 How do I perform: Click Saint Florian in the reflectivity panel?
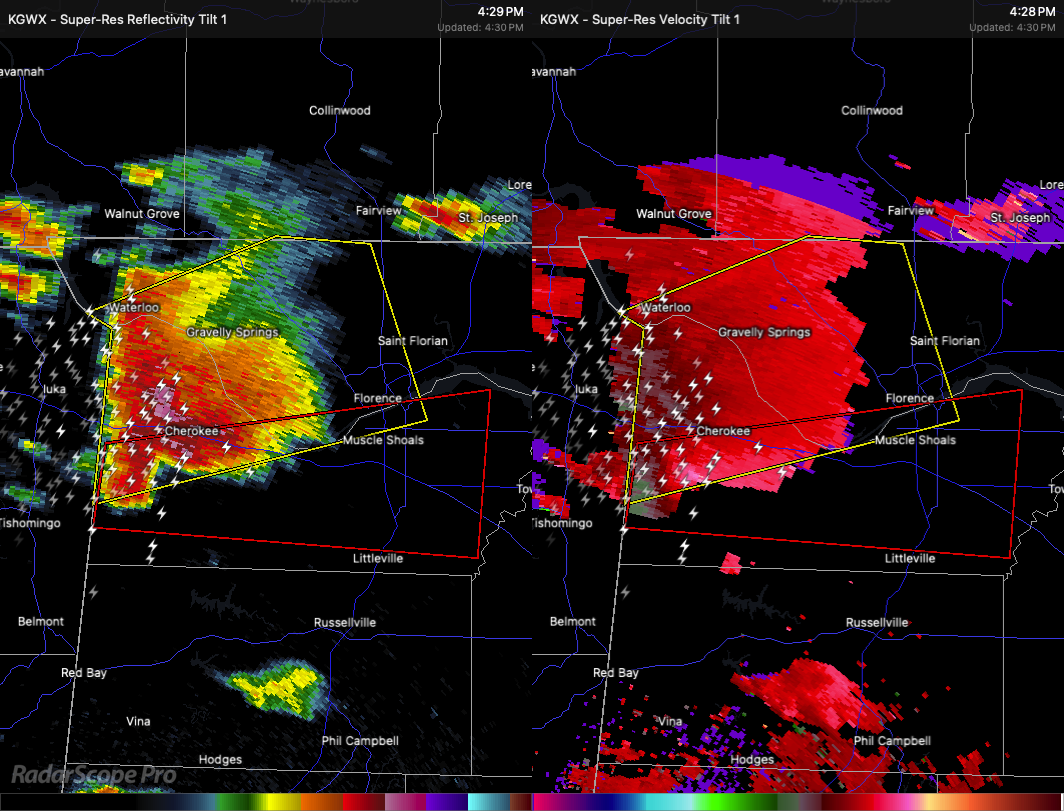(x=413, y=341)
